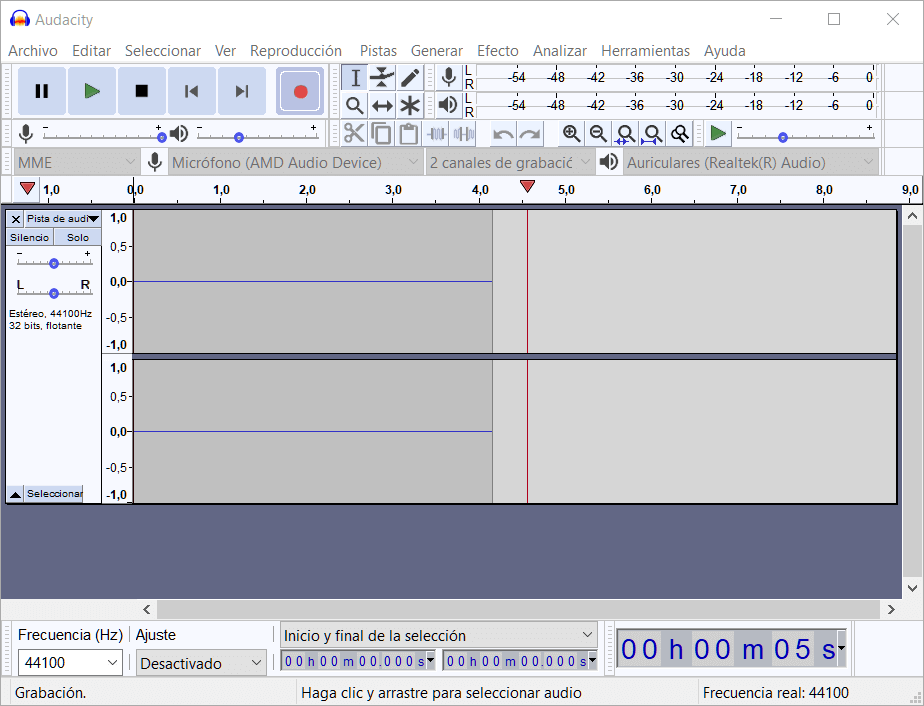This screenshot has height=706, width=924.
Task: Select the Selection (I-beam) tool
Action: point(355,77)
